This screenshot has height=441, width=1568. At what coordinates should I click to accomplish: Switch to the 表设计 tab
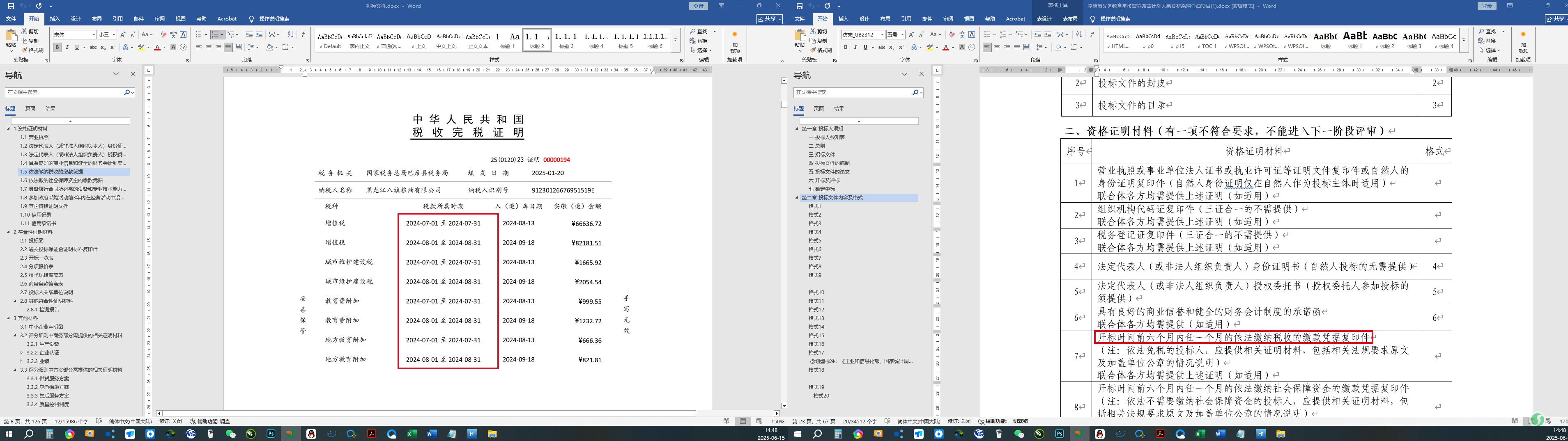pos(1044,19)
